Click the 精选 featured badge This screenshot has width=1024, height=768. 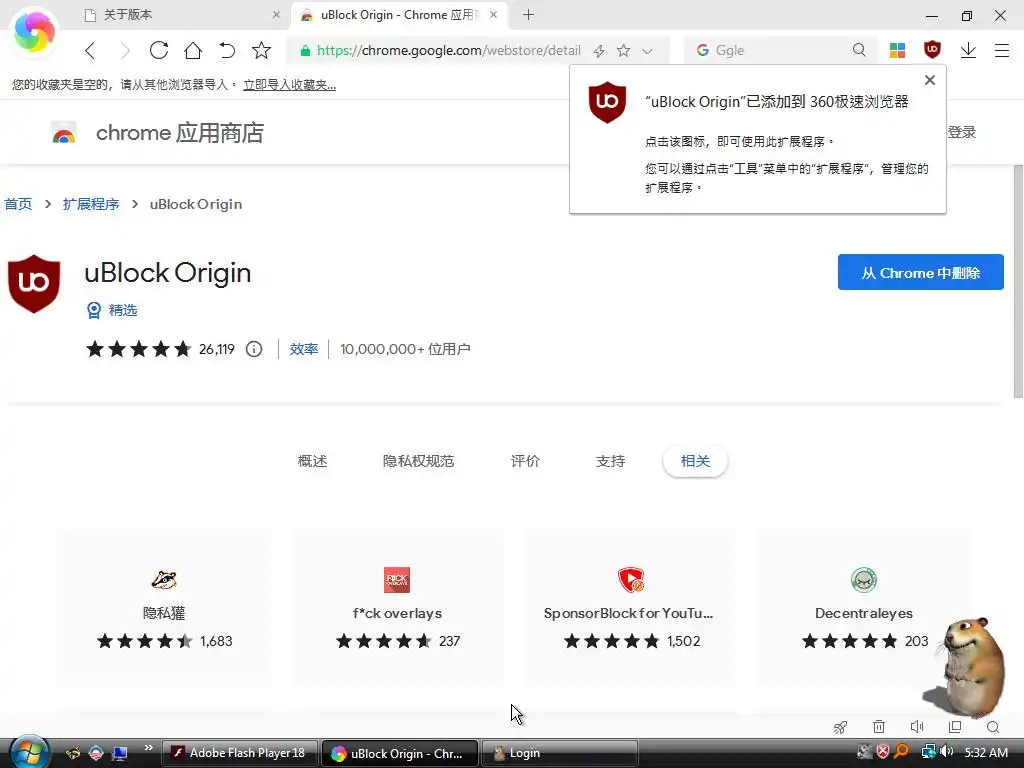[x=112, y=310]
